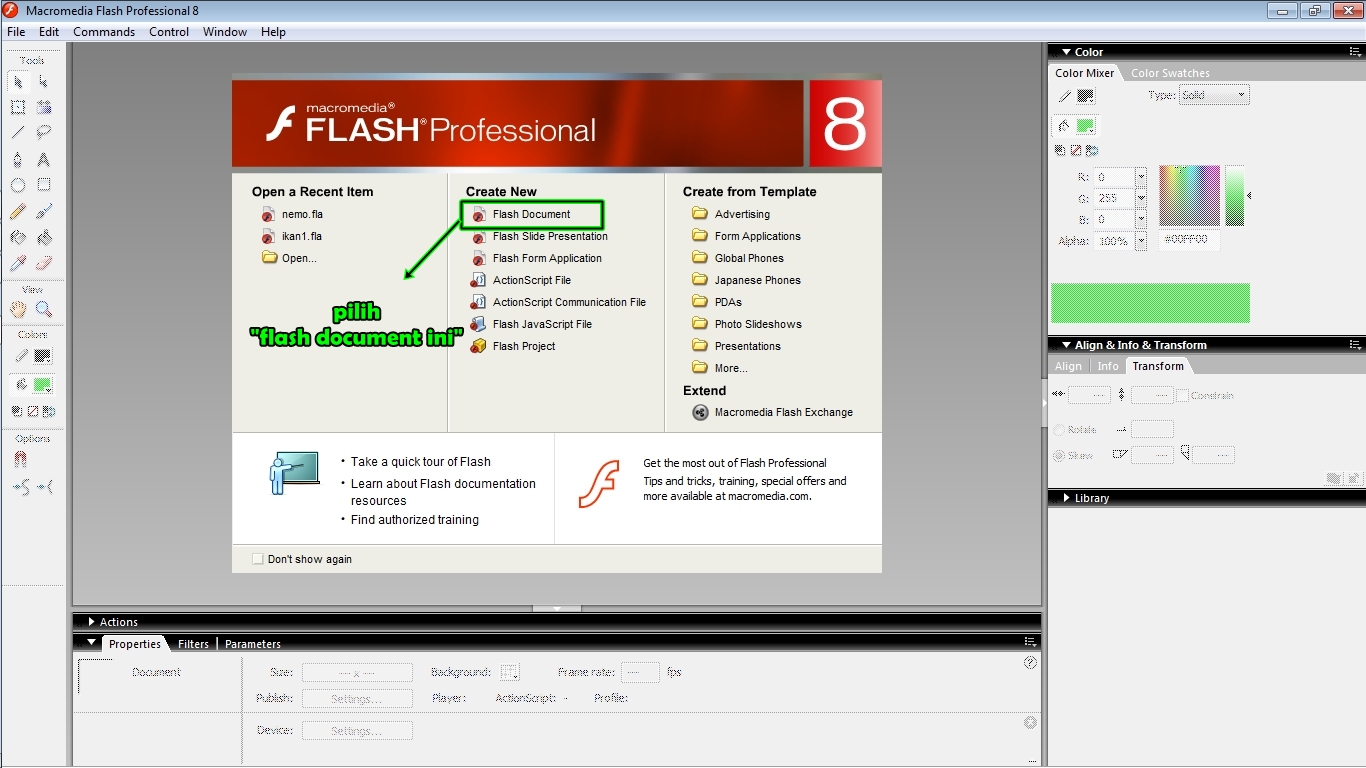This screenshot has height=768, width=1366.
Task: Select the Lasso tool
Action: [44, 132]
